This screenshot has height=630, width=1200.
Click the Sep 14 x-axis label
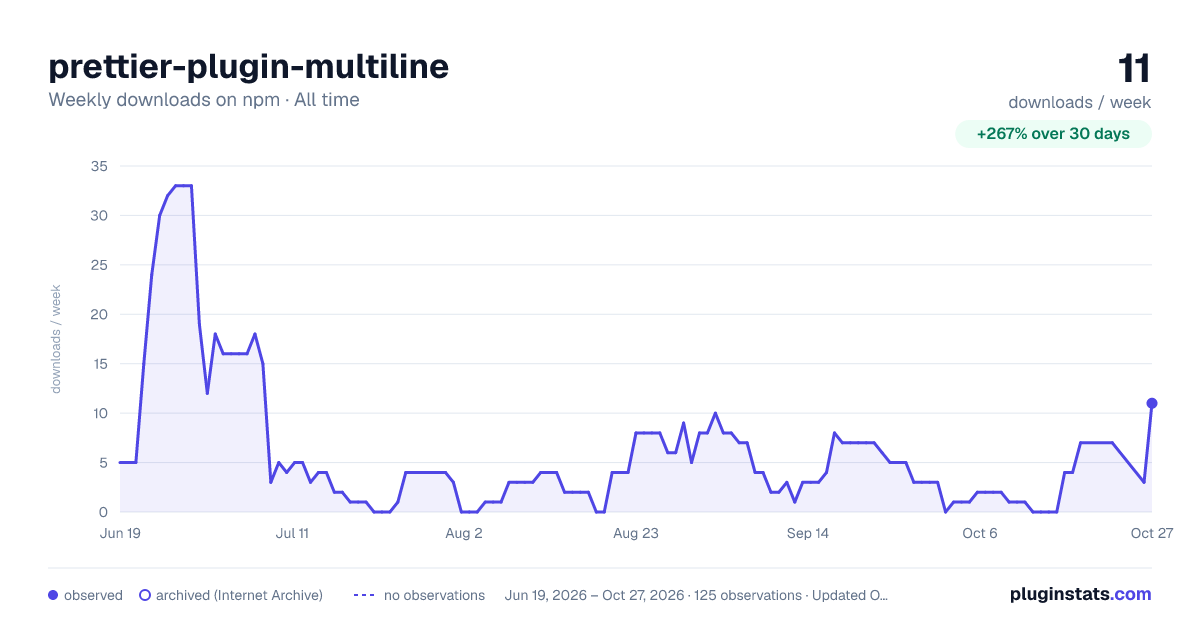(x=808, y=533)
